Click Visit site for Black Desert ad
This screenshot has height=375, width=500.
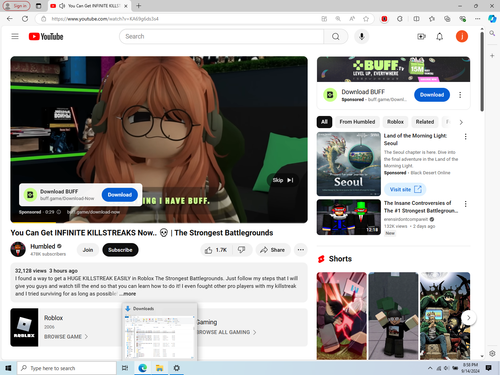click(x=405, y=189)
